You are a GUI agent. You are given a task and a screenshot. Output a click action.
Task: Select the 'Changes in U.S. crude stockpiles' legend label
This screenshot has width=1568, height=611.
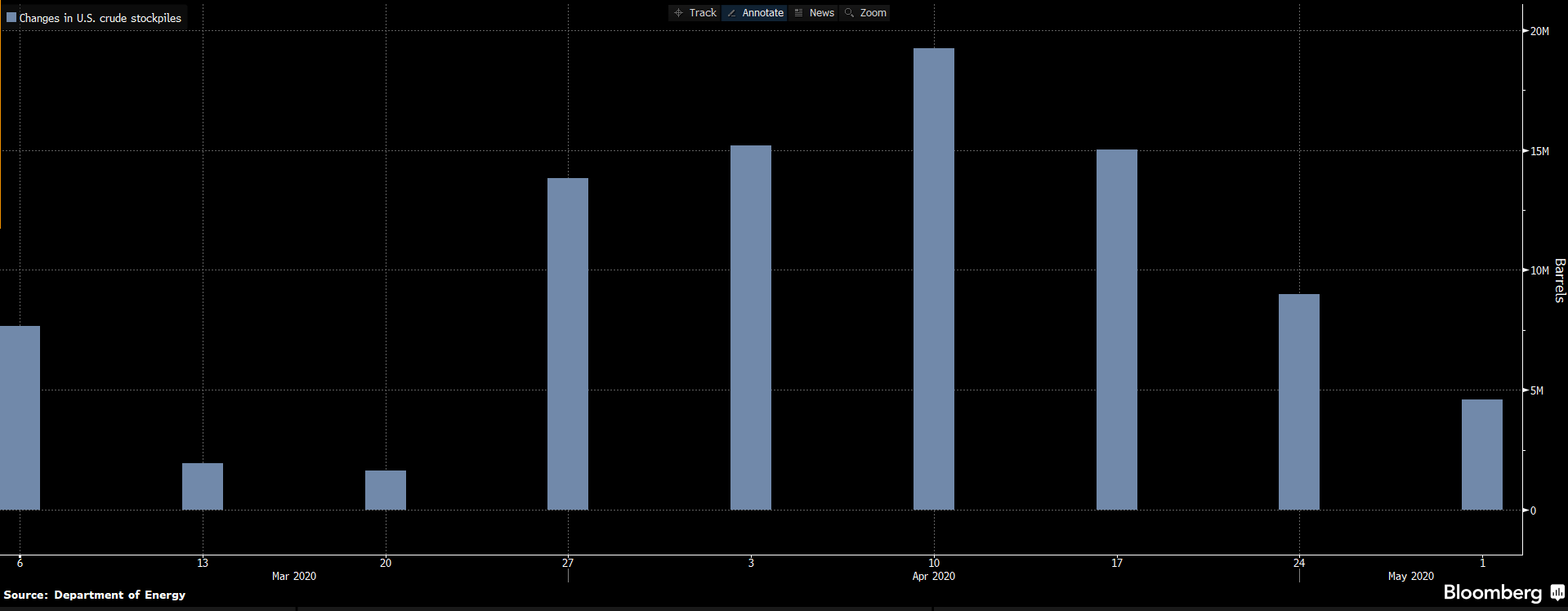[101, 18]
